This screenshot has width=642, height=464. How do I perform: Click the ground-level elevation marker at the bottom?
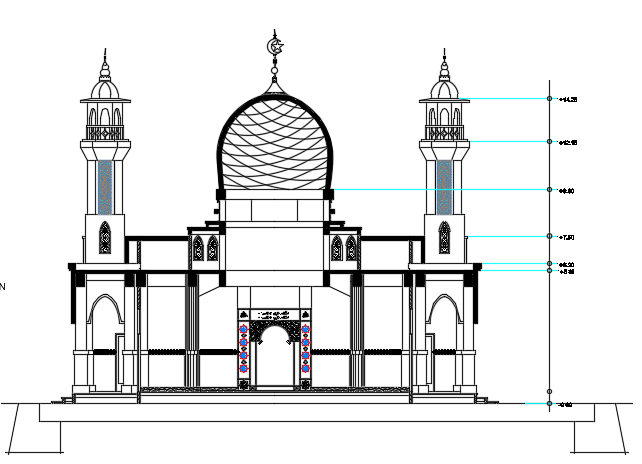(x=549, y=405)
